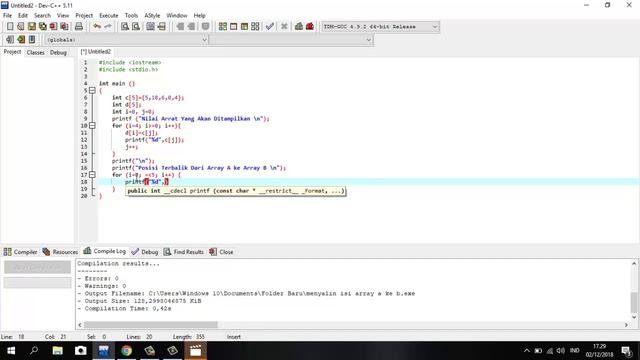Click the compile log vertical scrollbar thumb
This screenshot has height=360, width=640.
[634, 302]
